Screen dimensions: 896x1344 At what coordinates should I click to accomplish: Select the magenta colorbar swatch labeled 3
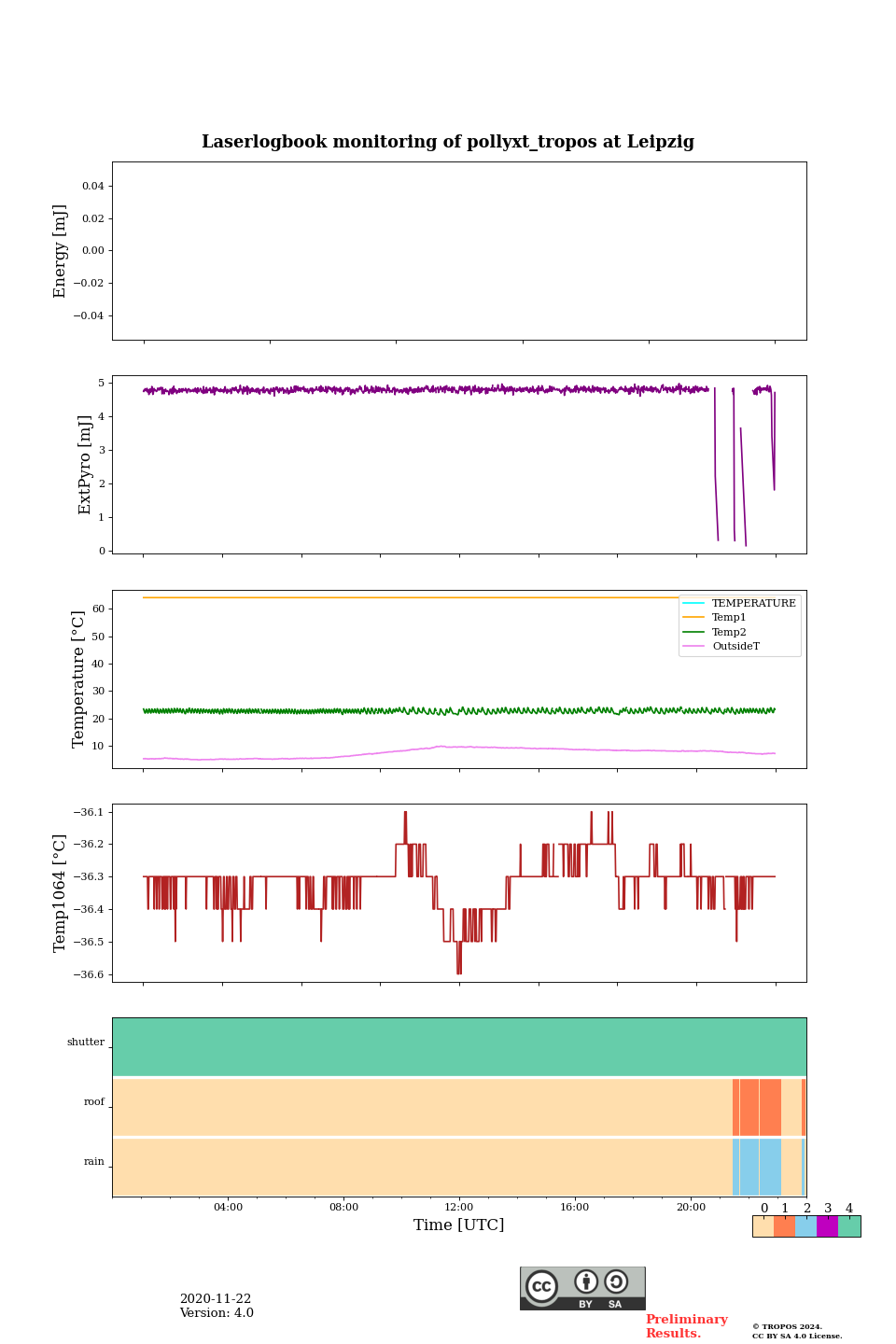point(827,1226)
